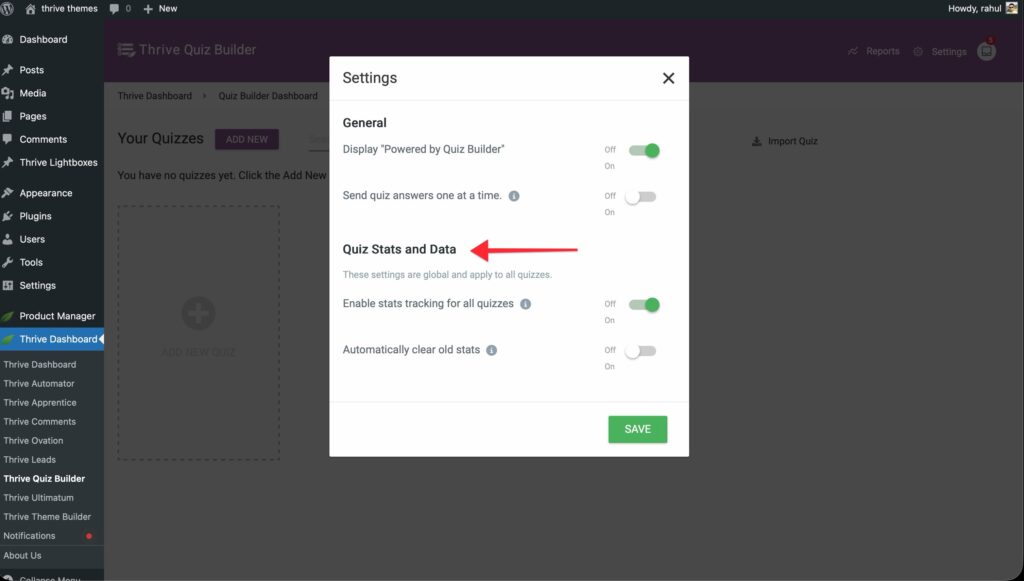Open Thrive Leads submenu item
The height and width of the screenshot is (581, 1024).
pyautogui.click(x=29, y=460)
